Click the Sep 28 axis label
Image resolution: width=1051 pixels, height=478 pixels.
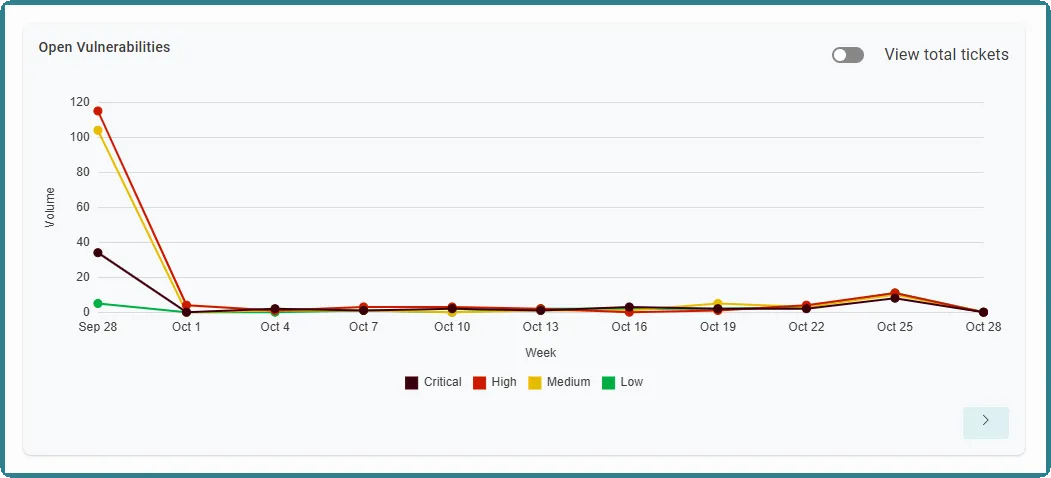pos(98,327)
